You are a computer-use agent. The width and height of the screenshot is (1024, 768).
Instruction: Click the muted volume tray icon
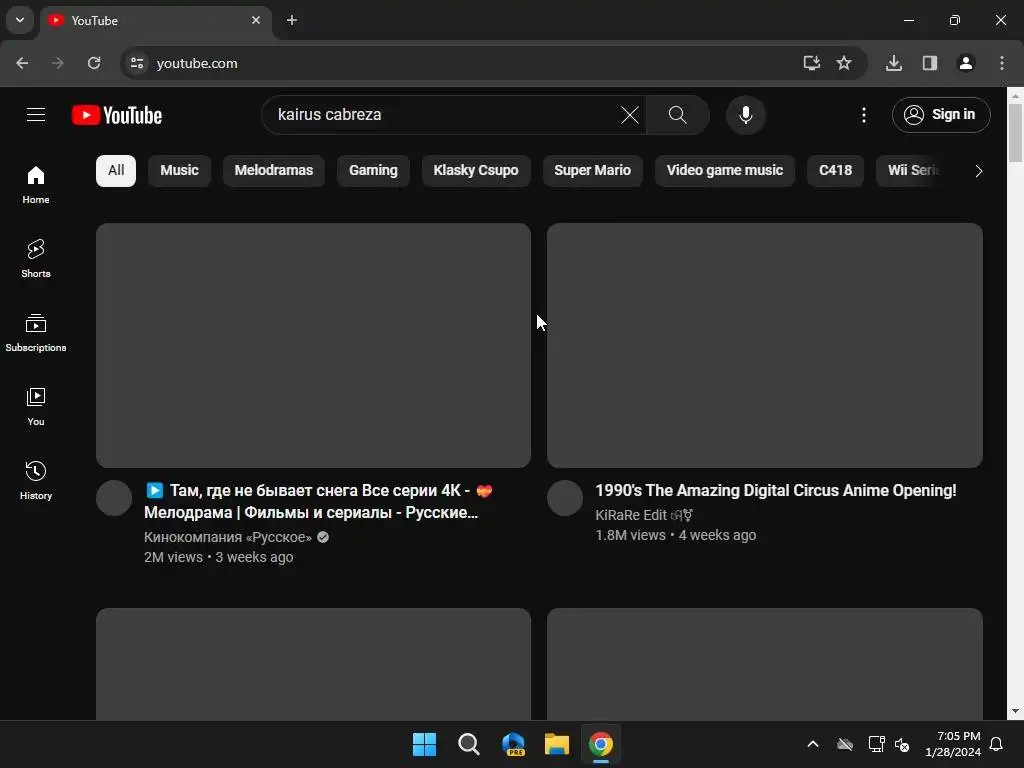[x=902, y=744]
